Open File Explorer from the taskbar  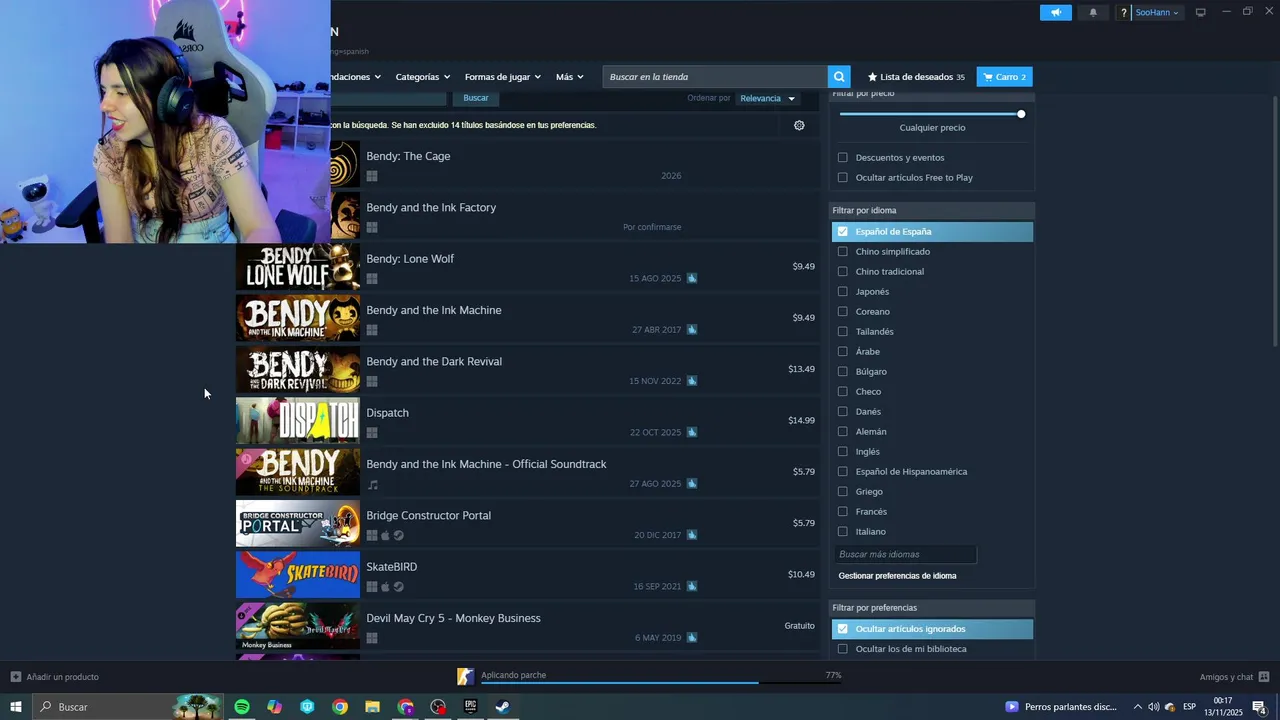pyautogui.click(x=372, y=707)
